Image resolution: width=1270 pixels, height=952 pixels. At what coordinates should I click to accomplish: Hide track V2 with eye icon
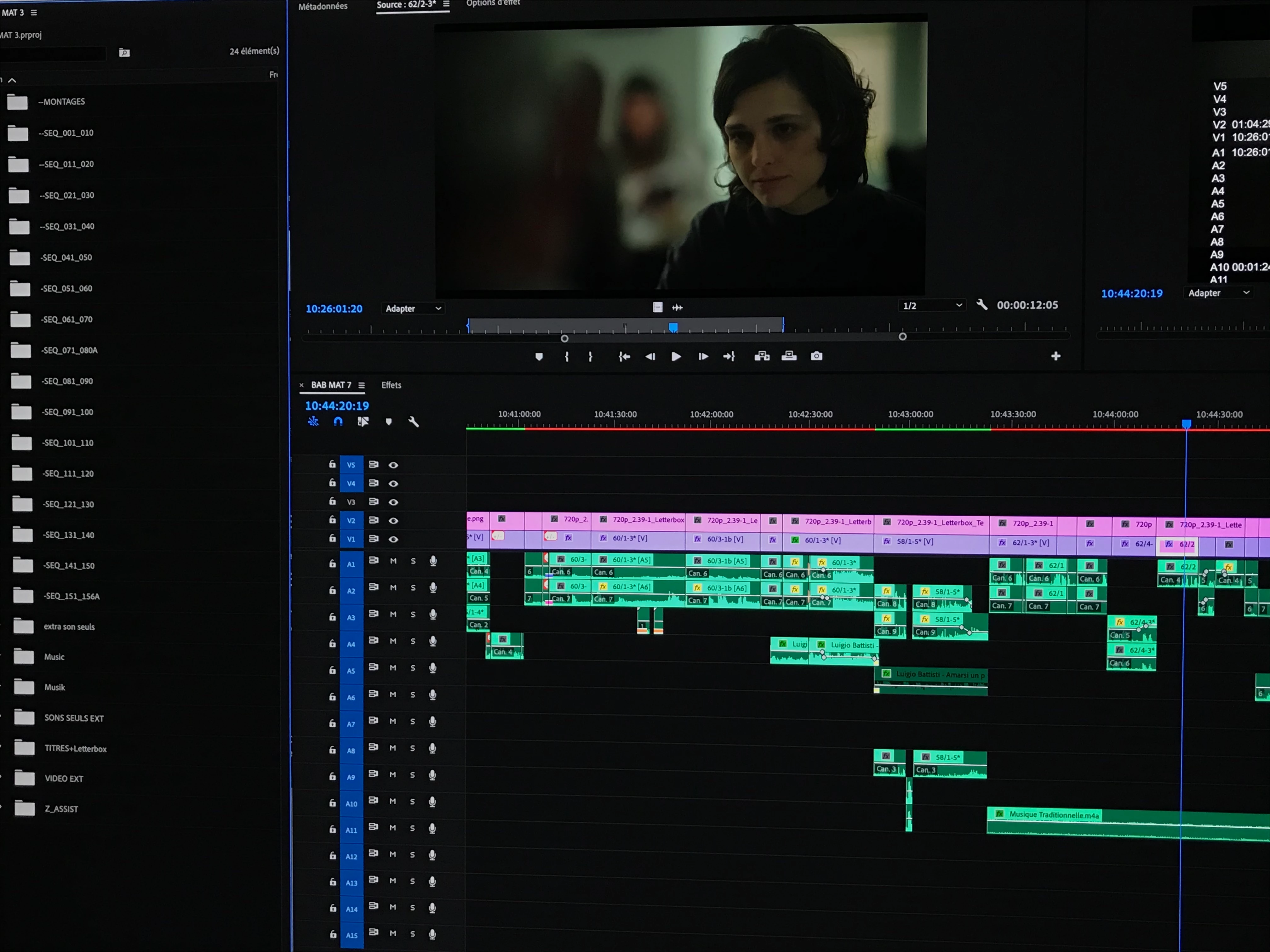[393, 520]
